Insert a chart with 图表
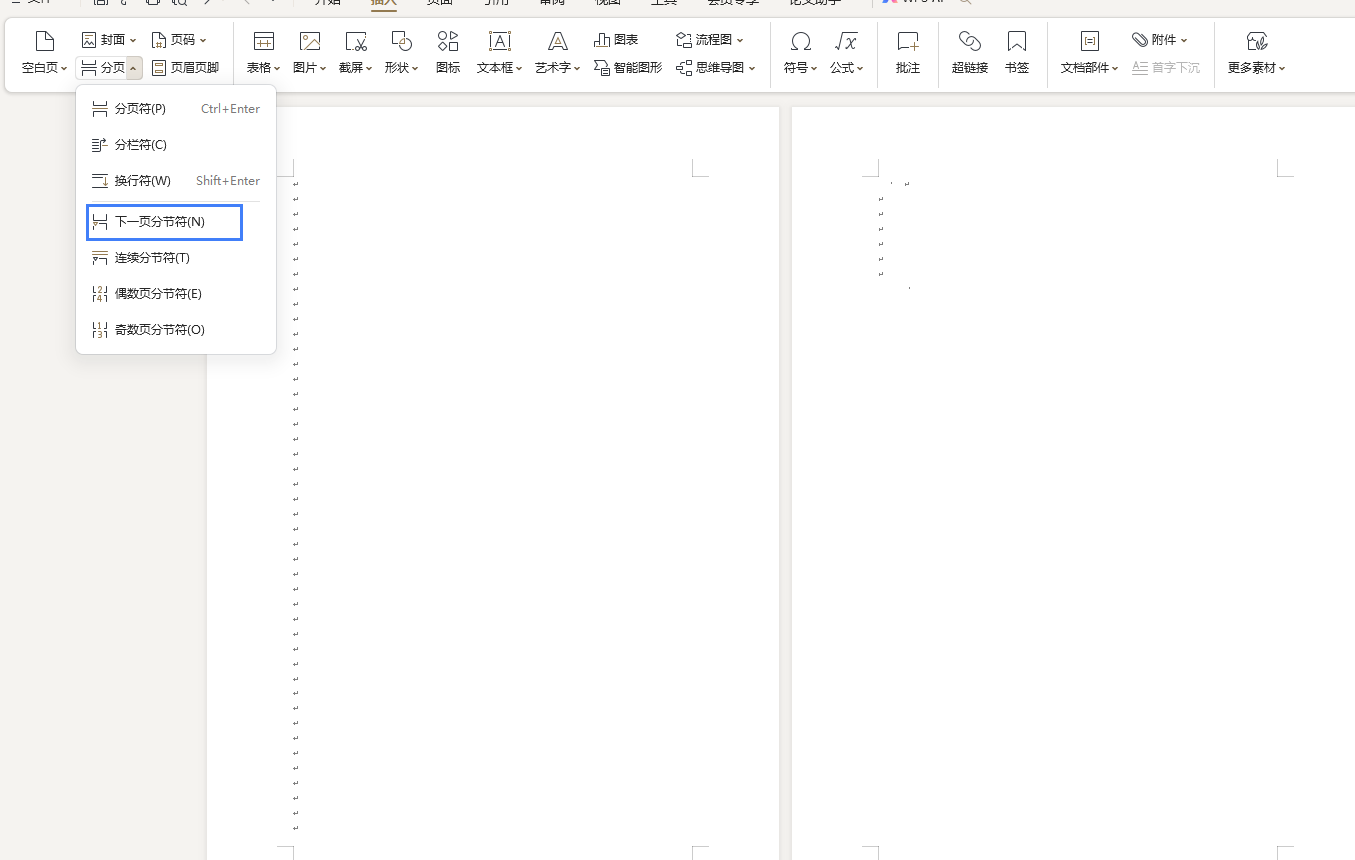1355x860 pixels. tap(616, 40)
